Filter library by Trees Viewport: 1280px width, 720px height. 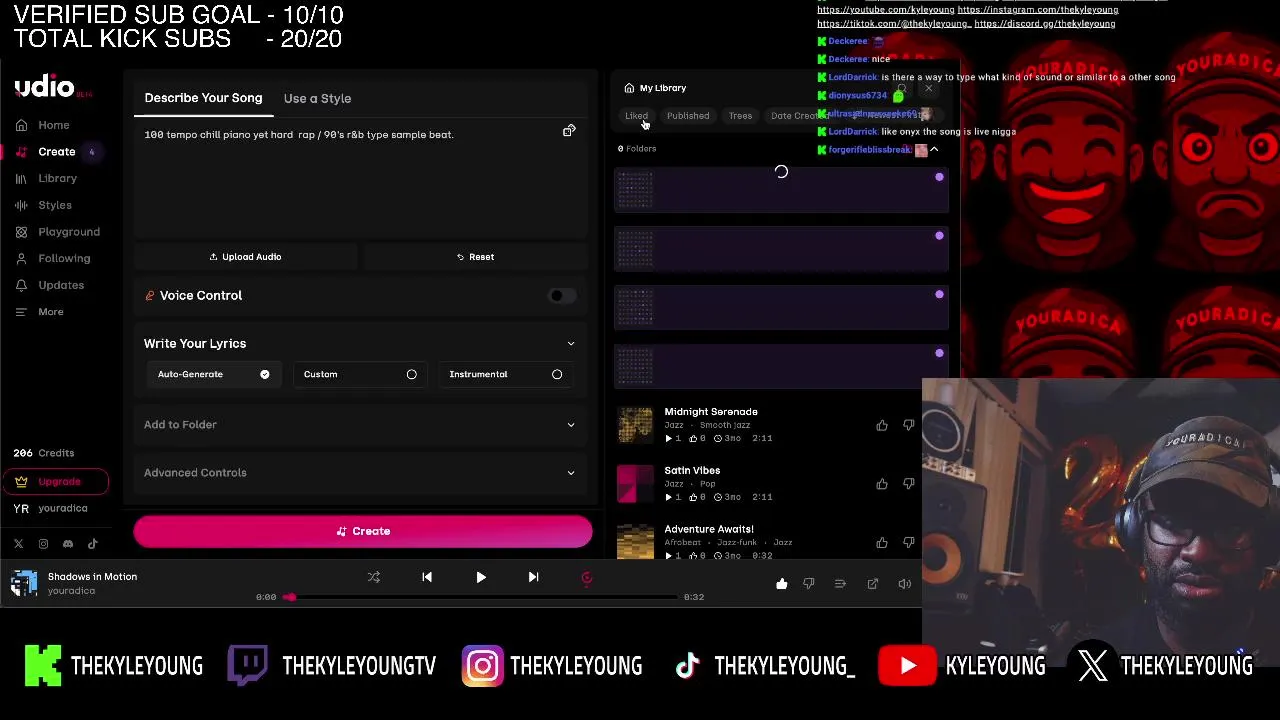coord(740,116)
